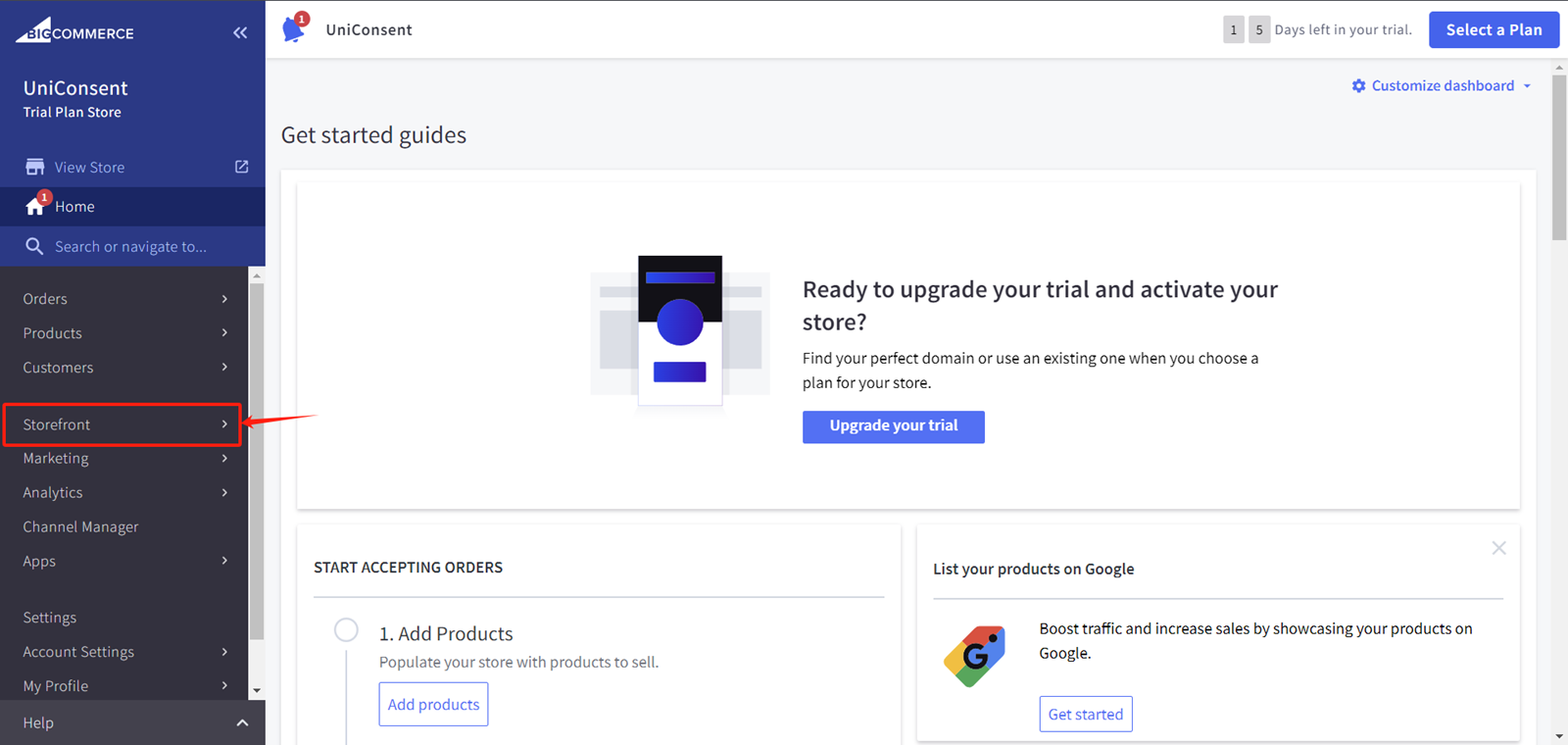Screen dimensions: 1568x745
Task: Click the Upgrade your trial button
Action: (x=893, y=426)
